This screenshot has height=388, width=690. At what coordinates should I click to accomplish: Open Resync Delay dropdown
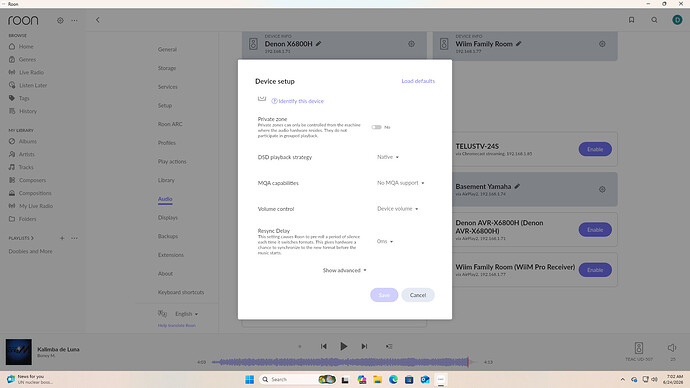(x=385, y=241)
